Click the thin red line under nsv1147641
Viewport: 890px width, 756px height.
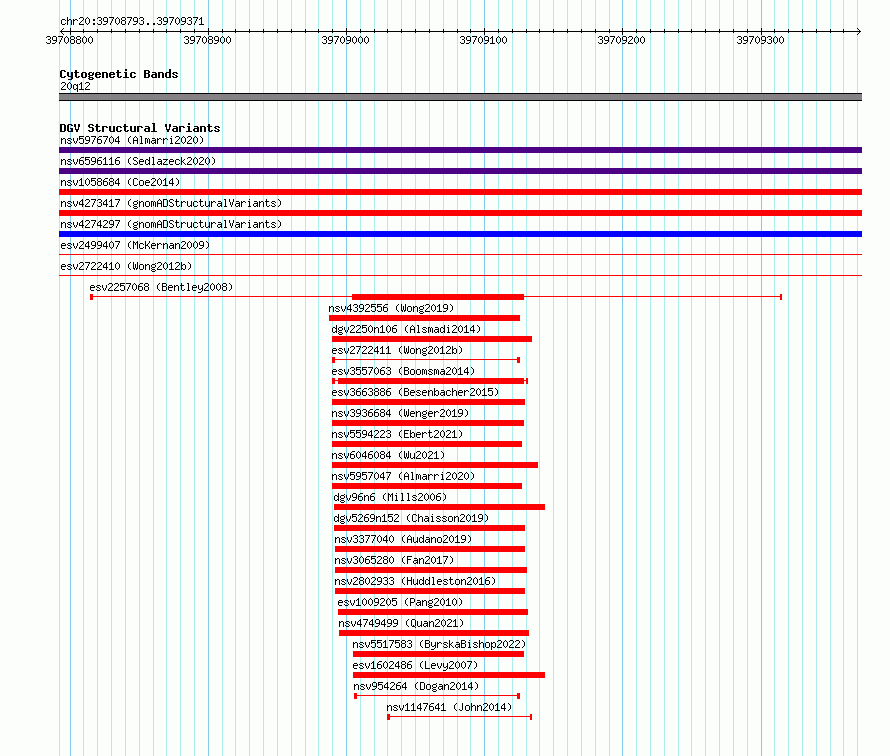460,717
